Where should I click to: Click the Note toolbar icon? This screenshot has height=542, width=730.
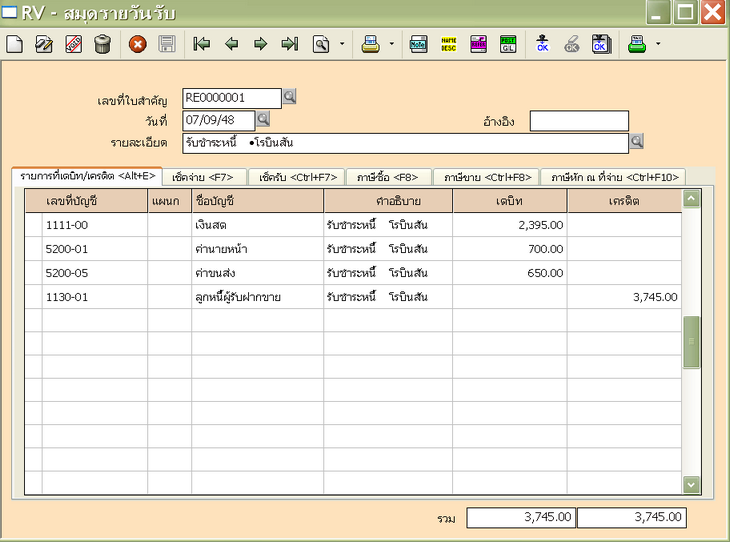pyautogui.click(x=419, y=44)
